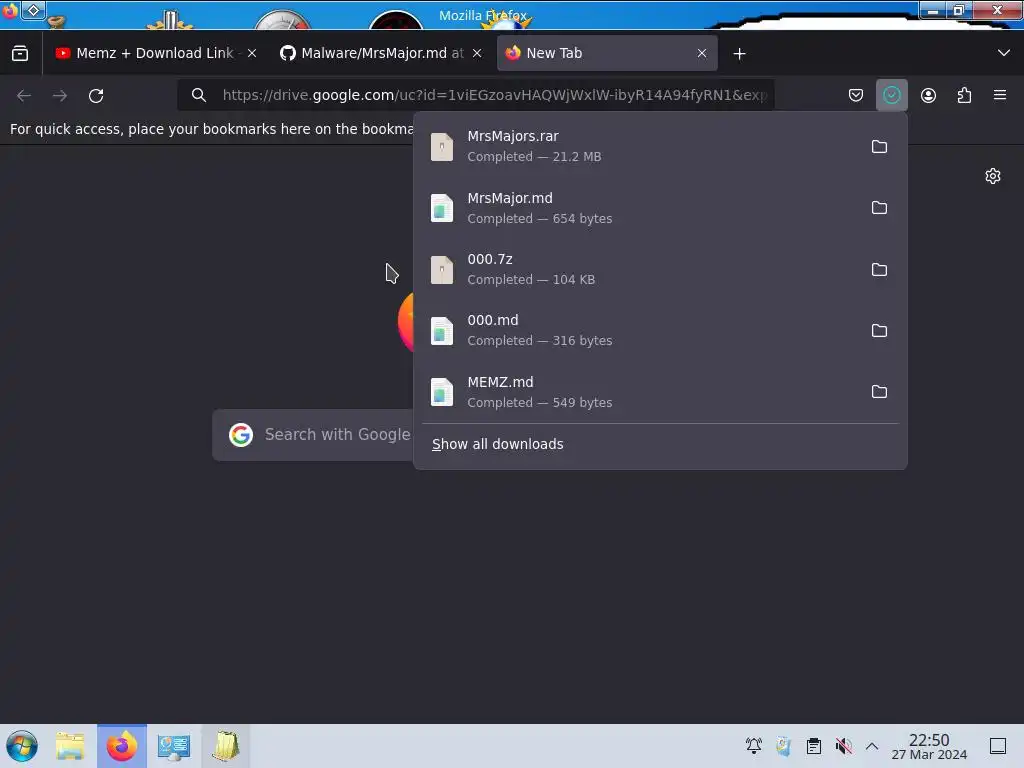The width and height of the screenshot is (1024, 768).
Task: Open the Extensions puzzle icon
Action: point(964,95)
